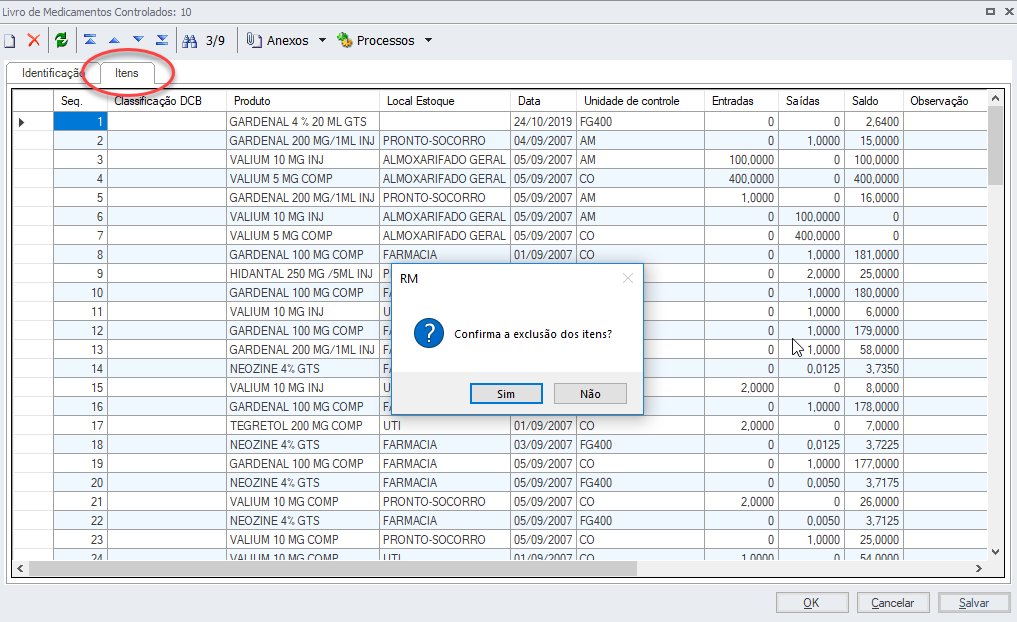This screenshot has height=622, width=1017.
Task: Switch to the Identificação tab
Action: pyautogui.click(x=53, y=73)
